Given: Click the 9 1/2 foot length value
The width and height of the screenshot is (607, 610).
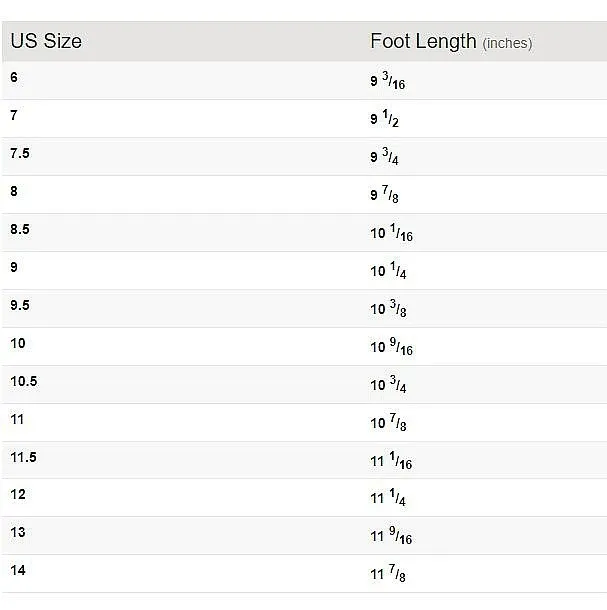Looking at the screenshot, I should [384, 118].
